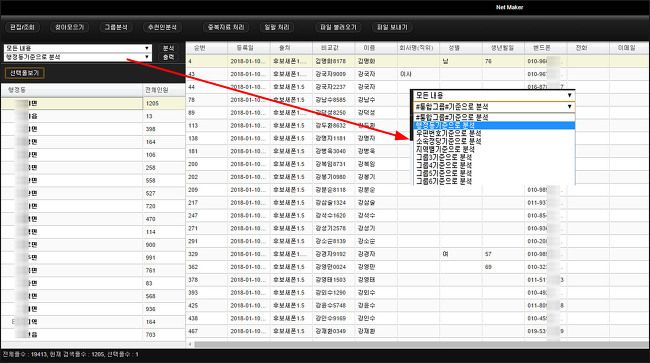Select the table row with 순번 467
Image resolution: width=650 pixels, height=363 pixels.
417,331
